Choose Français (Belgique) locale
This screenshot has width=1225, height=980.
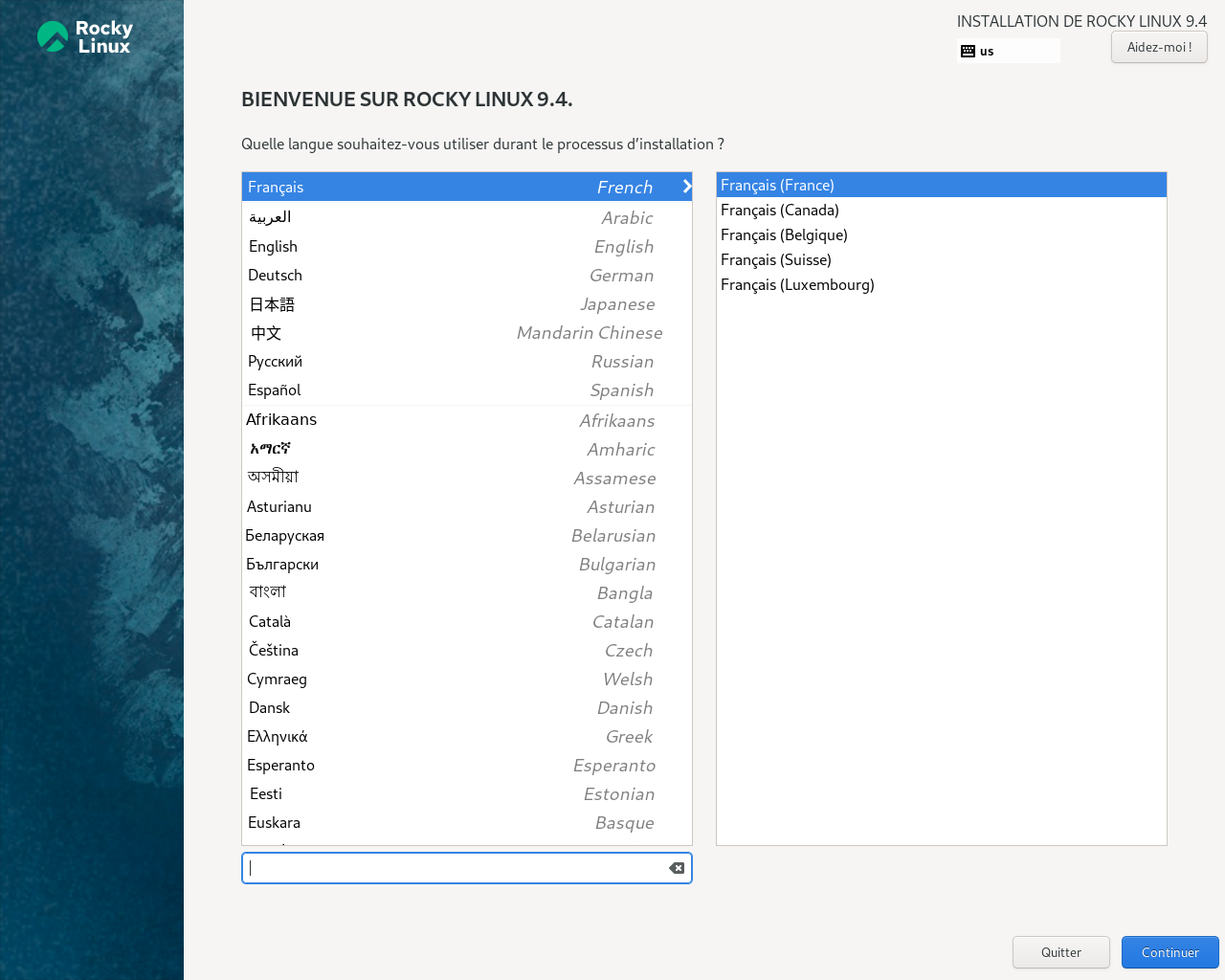click(784, 235)
